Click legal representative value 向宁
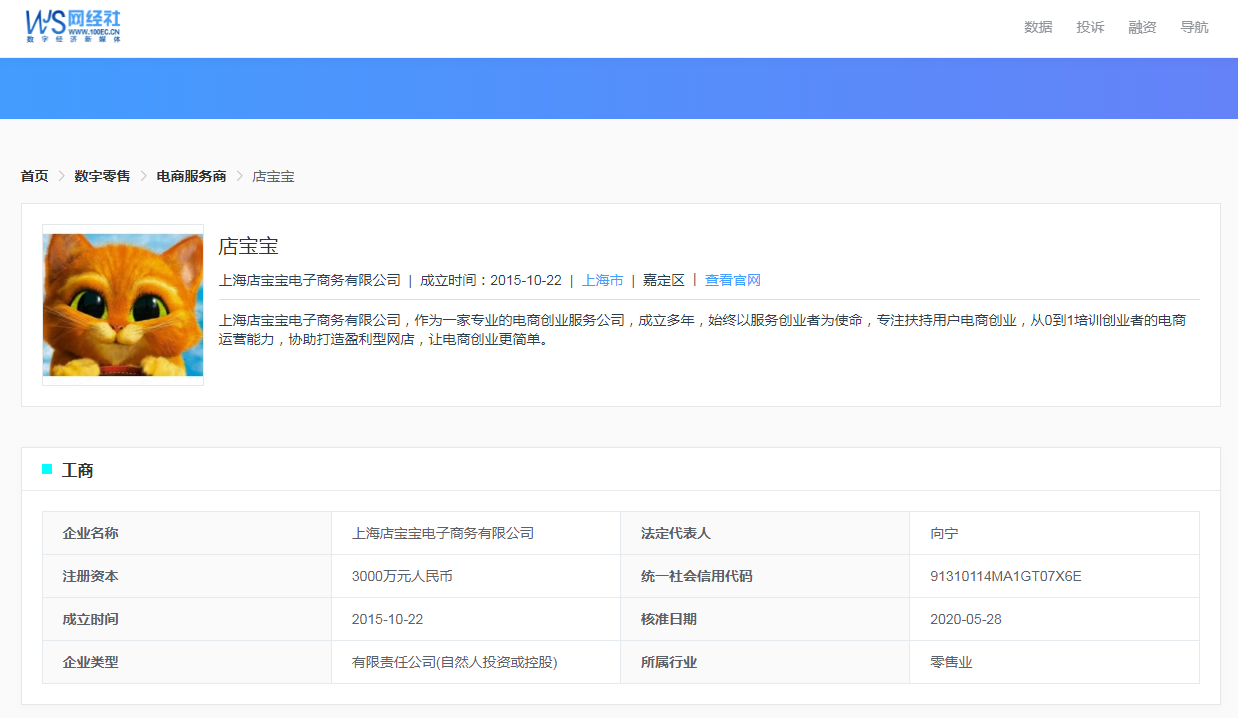The height and width of the screenshot is (718, 1238). pyautogui.click(x=944, y=533)
